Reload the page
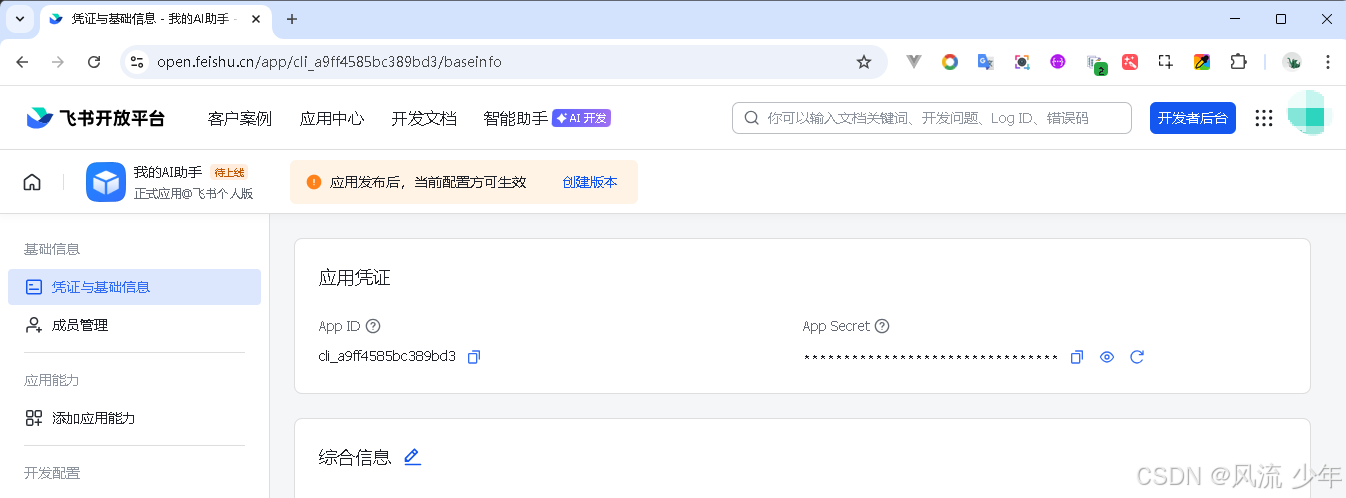The image size is (1346, 498). tap(94, 62)
